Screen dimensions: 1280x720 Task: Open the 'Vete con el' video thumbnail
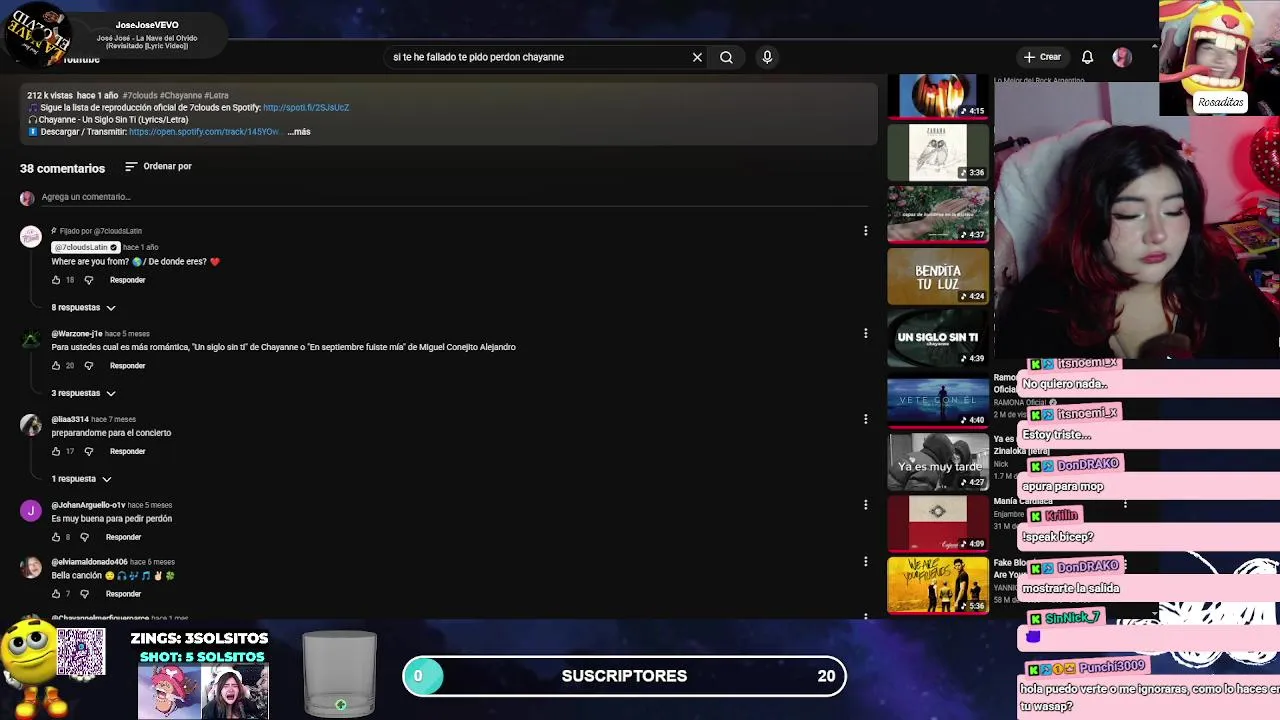938,400
